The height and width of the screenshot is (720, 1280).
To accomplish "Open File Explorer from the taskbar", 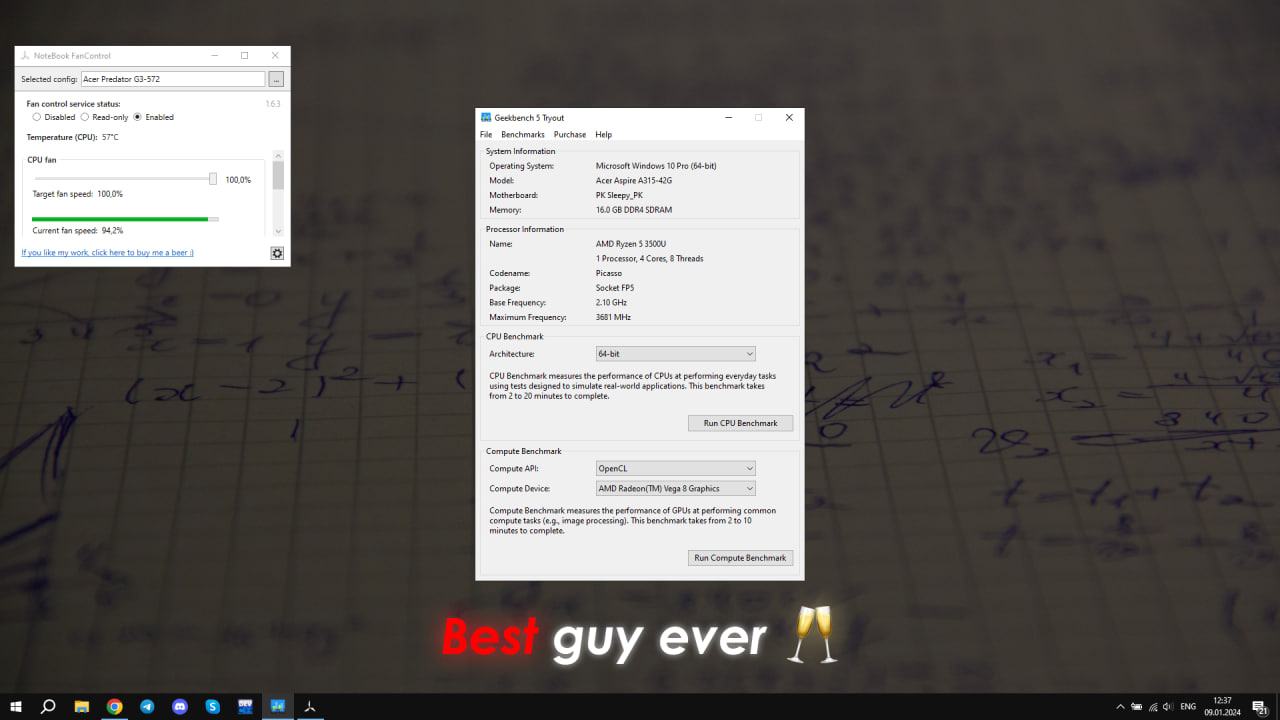I will 82,706.
